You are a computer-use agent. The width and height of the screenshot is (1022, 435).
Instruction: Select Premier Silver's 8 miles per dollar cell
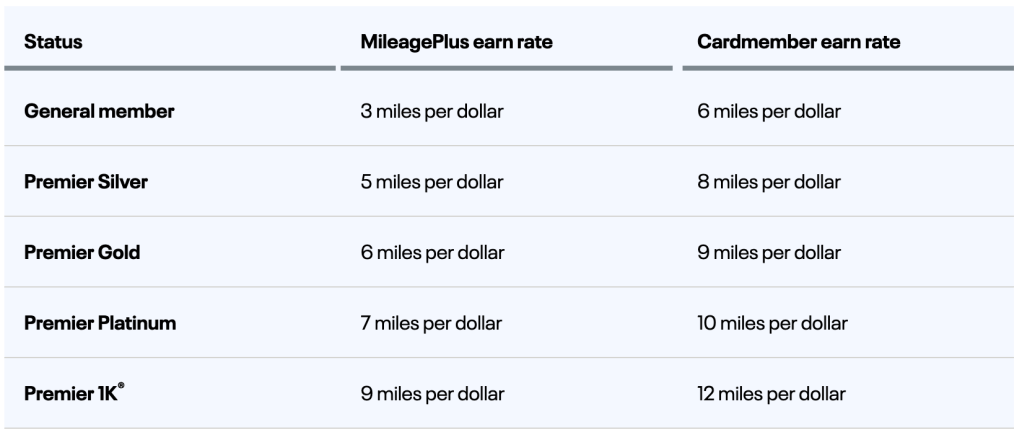pyautogui.click(x=768, y=182)
